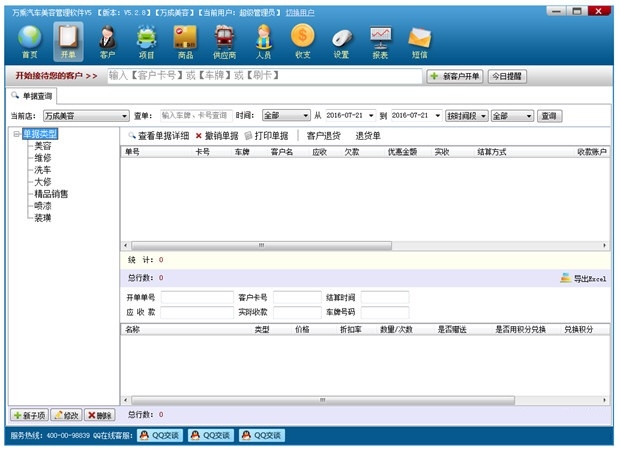Screen dimensions: 620x454
Task: Click the 新客户开单 button
Action: click(455, 76)
